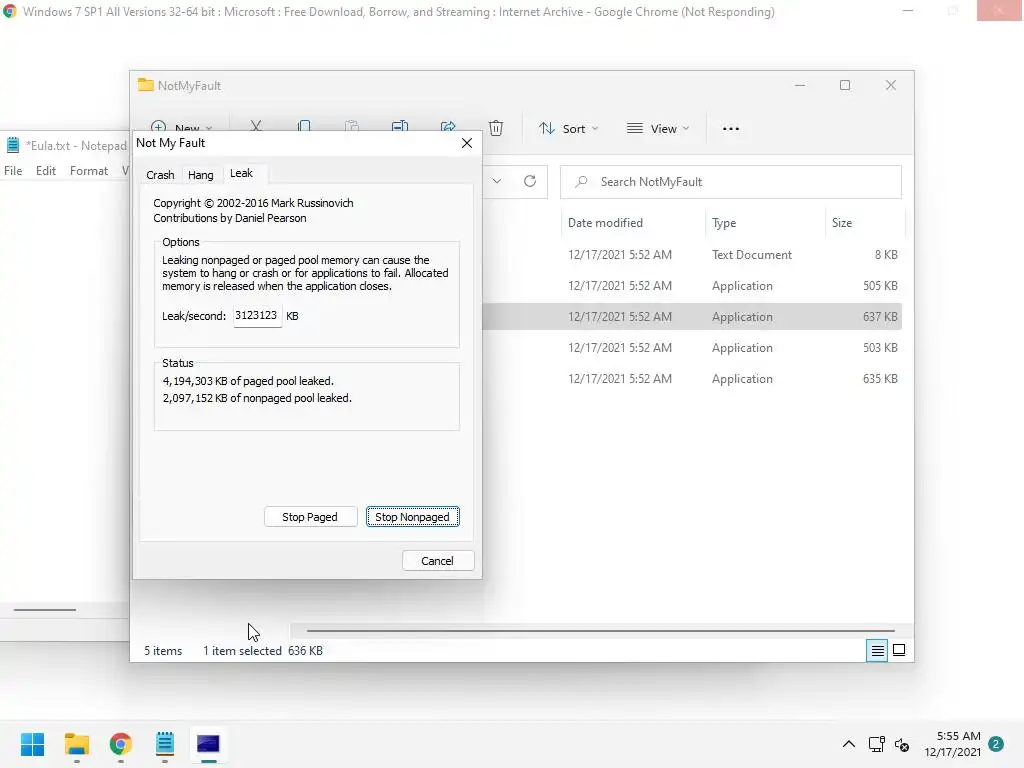This screenshot has width=1024, height=768.
Task: Select the Leak tab
Action: coord(241,173)
